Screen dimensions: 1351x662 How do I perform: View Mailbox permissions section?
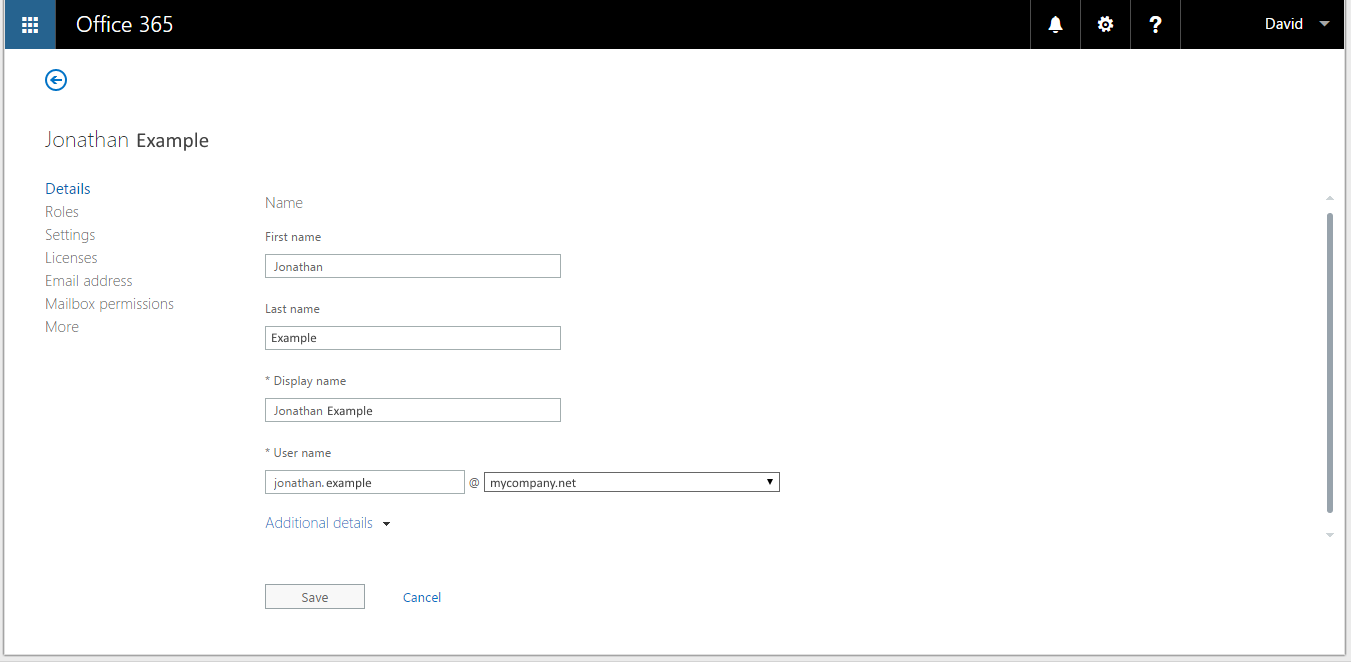coord(109,304)
